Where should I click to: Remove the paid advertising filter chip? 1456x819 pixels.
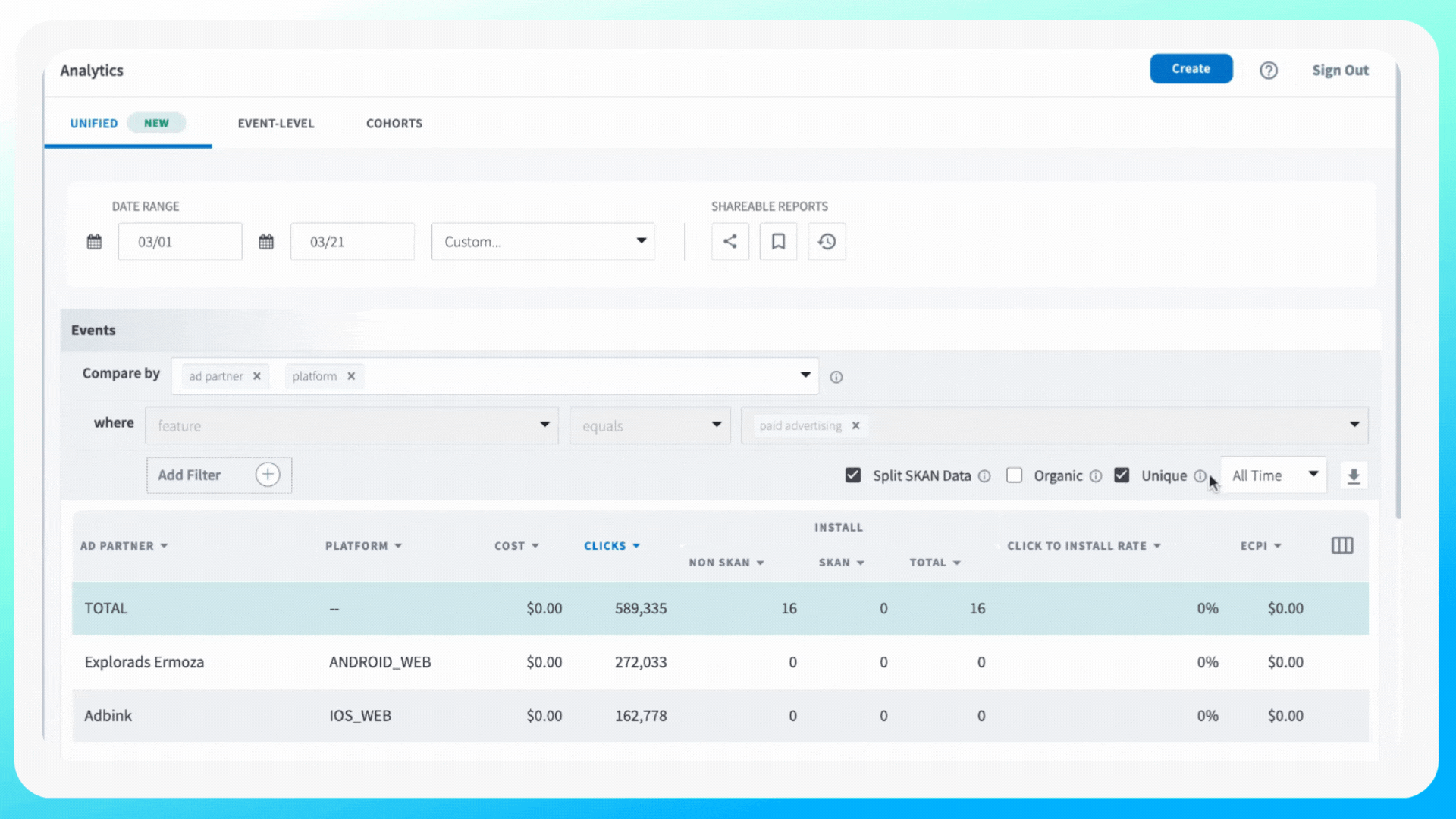tap(855, 425)
